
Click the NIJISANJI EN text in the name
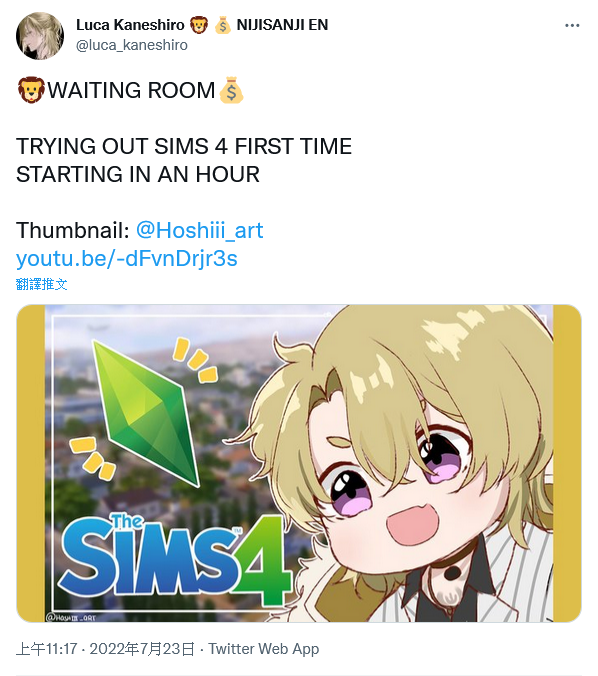point(282,25)
